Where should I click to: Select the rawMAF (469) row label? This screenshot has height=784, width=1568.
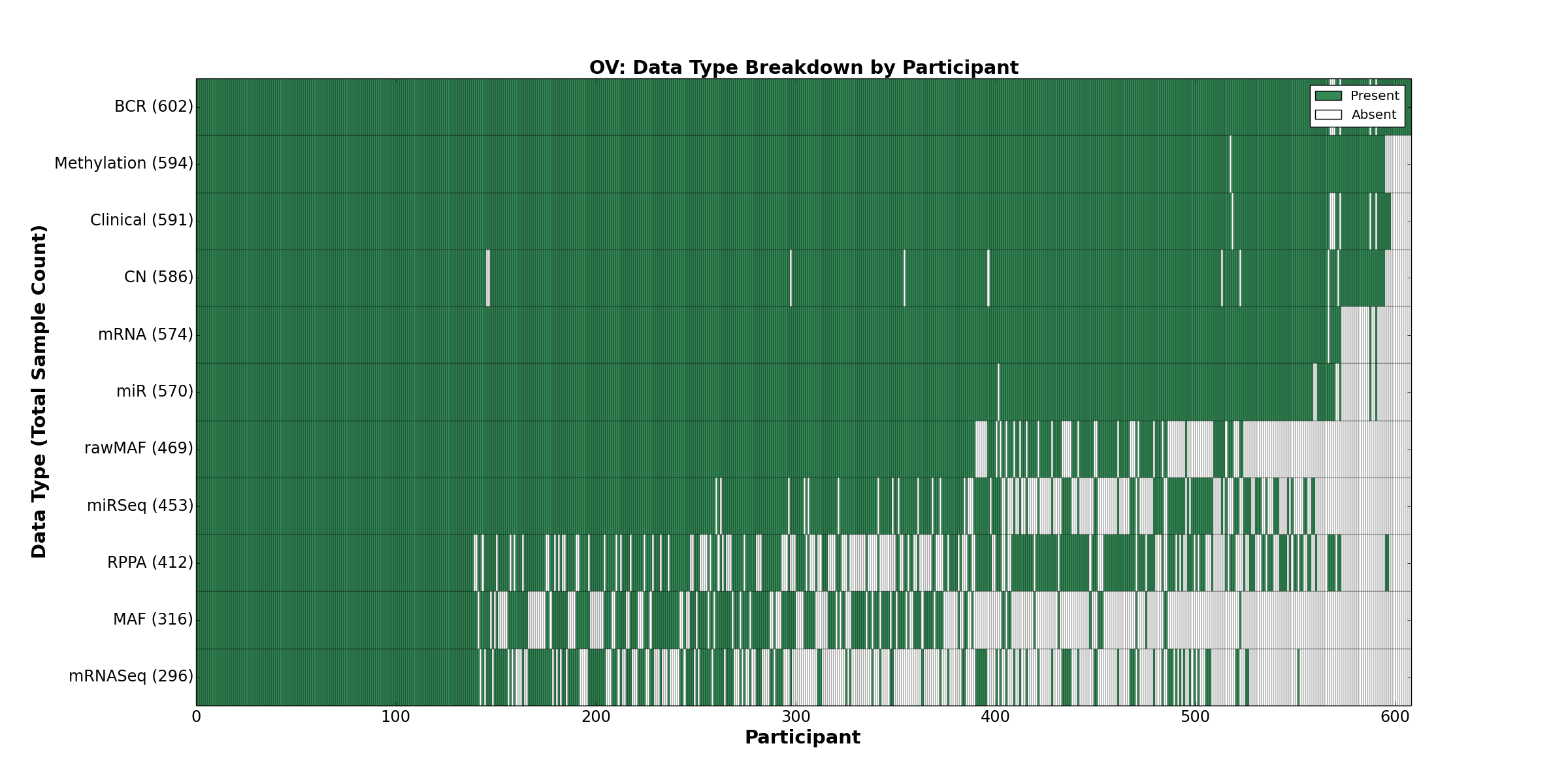(x=139, y=448)
